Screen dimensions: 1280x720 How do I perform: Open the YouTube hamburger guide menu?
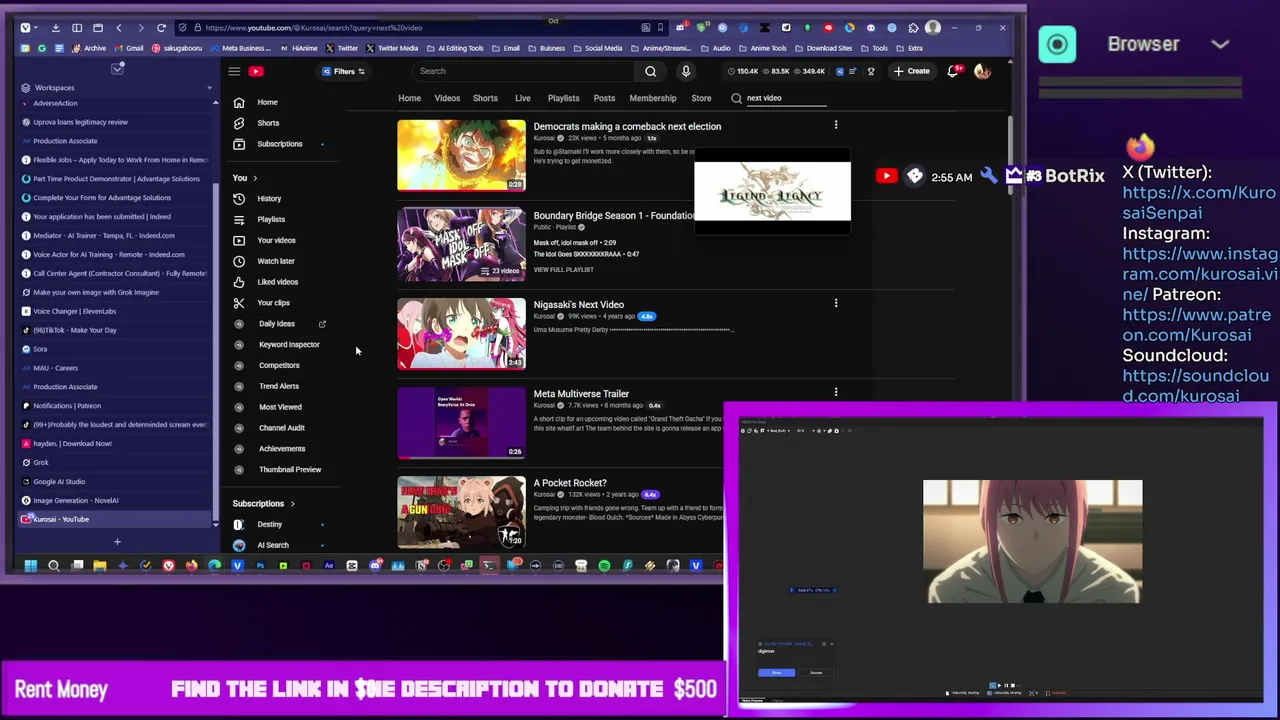coord(234,71)
